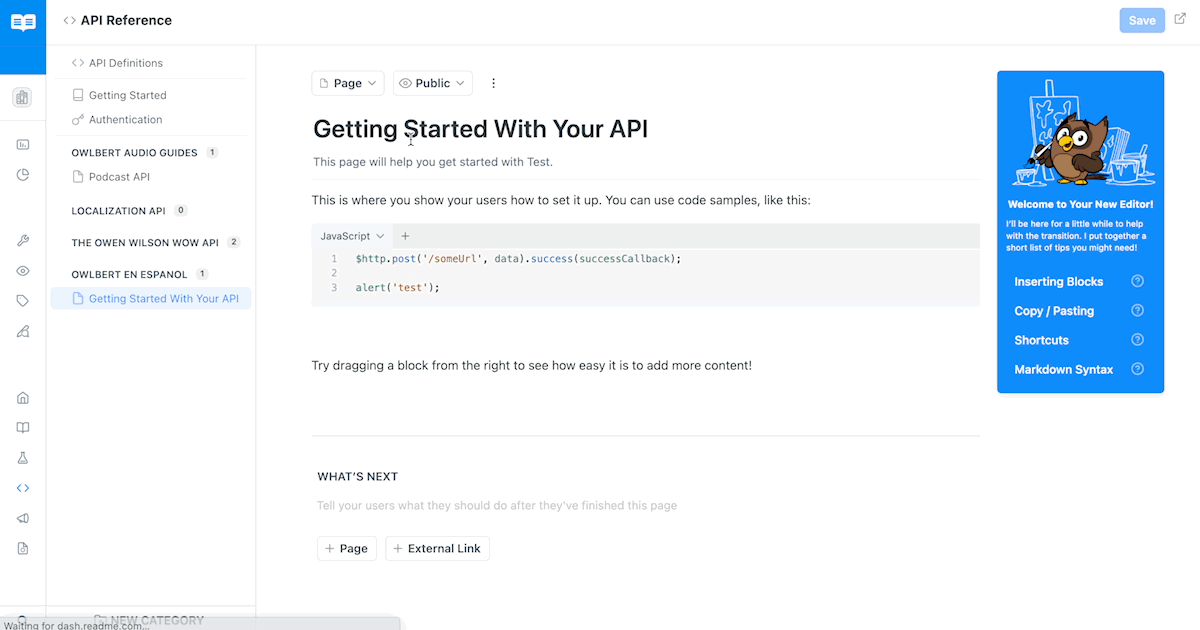Click paragraph 'Try dragging a block'
The image size is (1200, 630).
click(532, 365)
